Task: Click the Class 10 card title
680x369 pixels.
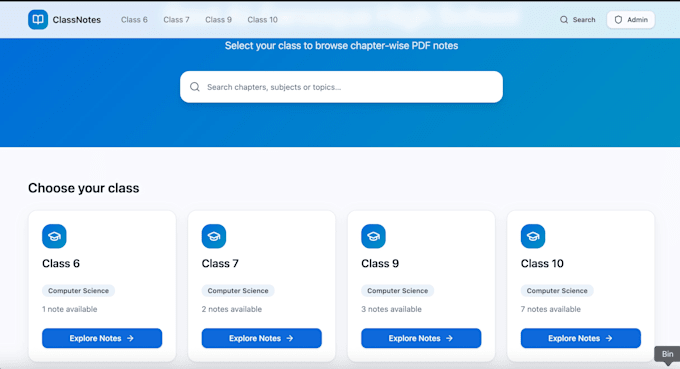Action: point(542,264)
